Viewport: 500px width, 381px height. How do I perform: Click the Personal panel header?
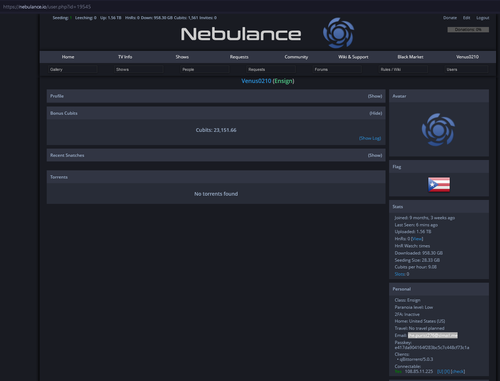439,289
